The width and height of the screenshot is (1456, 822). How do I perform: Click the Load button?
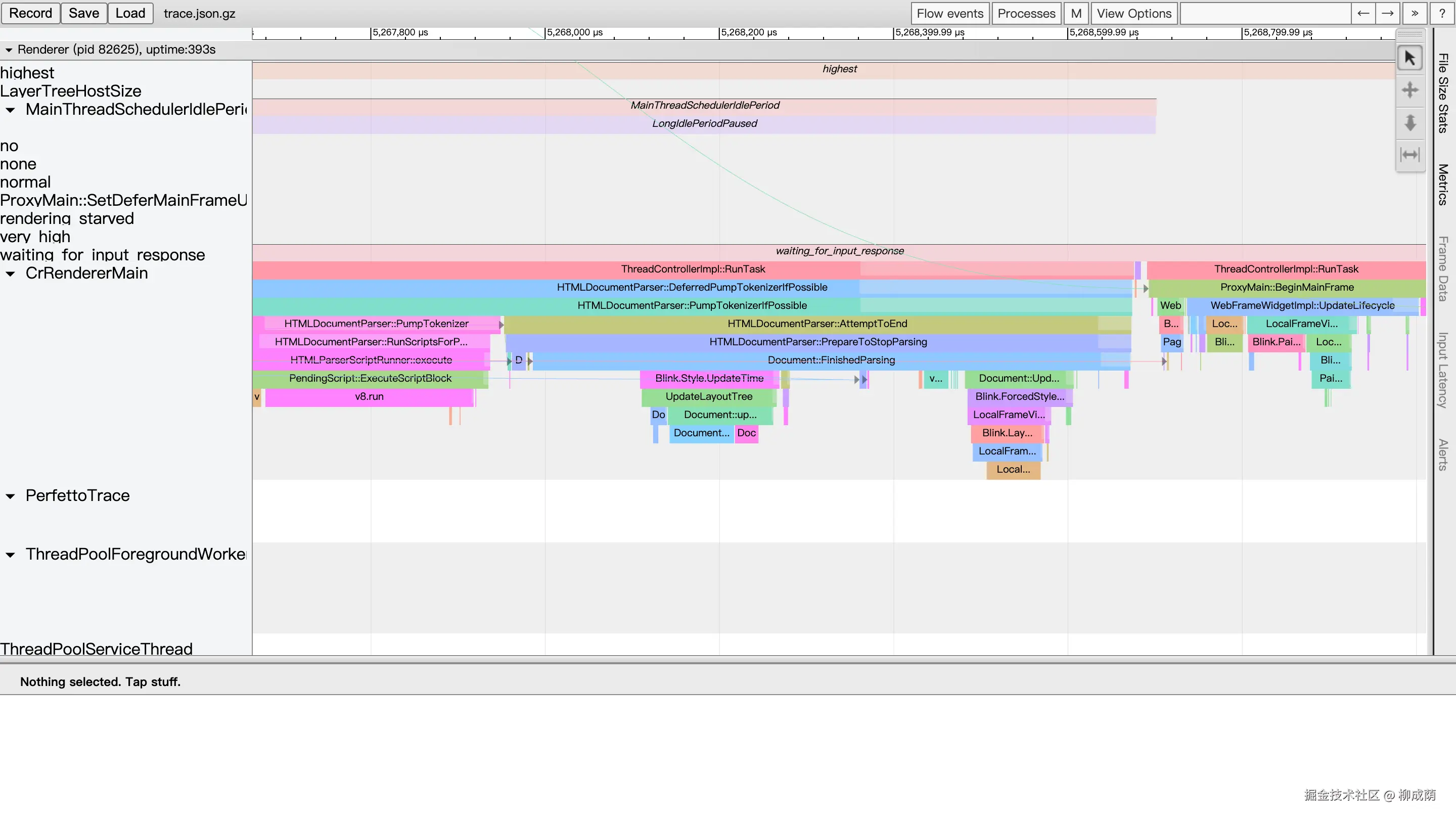(130, 13)
